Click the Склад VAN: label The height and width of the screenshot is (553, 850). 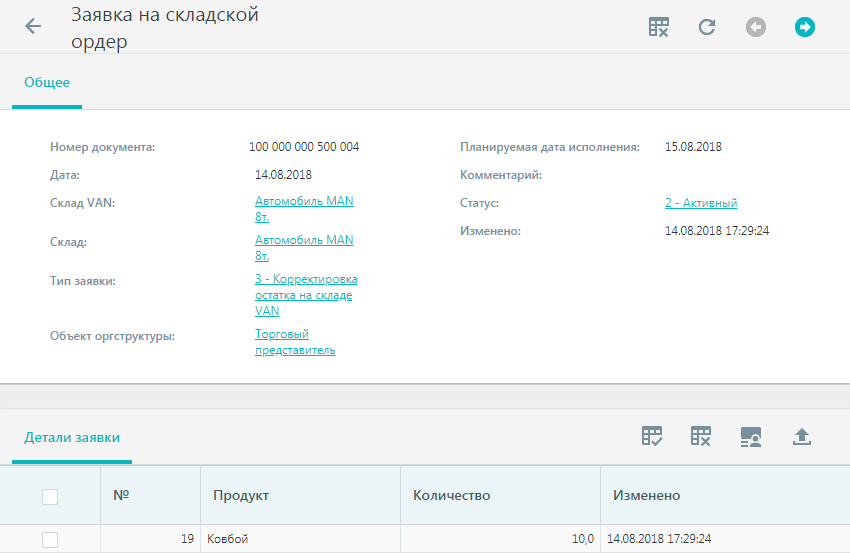pyautogui.click(x=82, y=203)
